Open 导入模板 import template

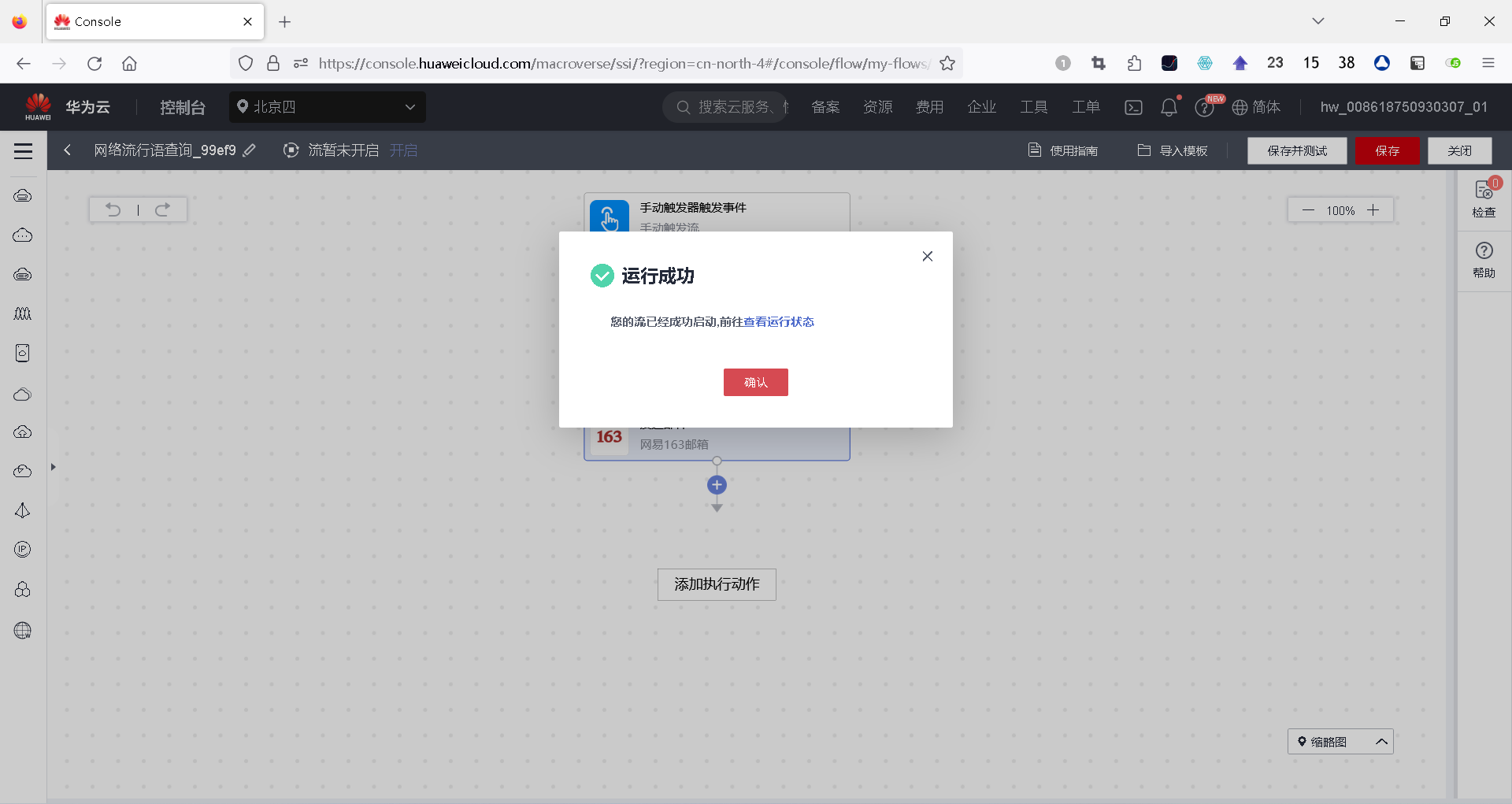pyautogui.click(x=1173, y=150)
